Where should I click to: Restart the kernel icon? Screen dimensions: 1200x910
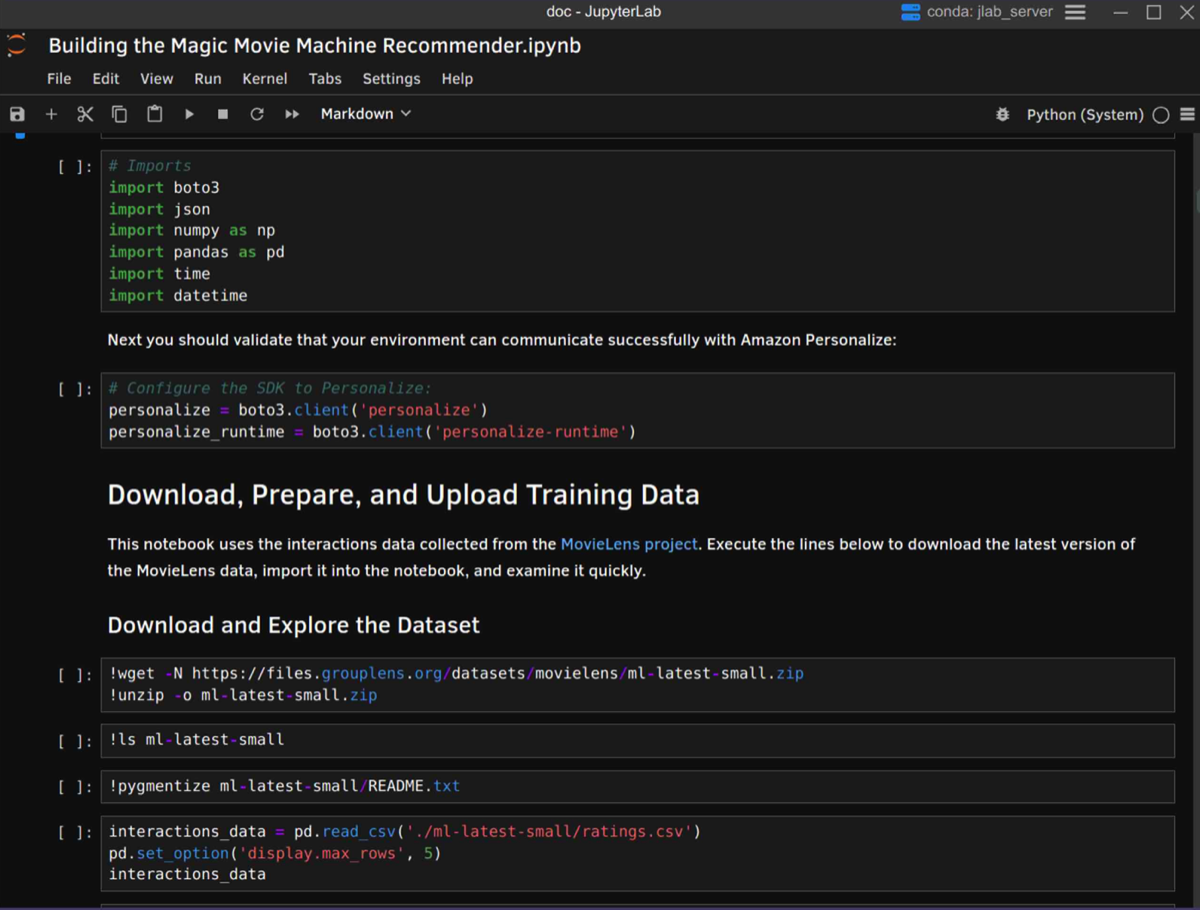point(257,114)
